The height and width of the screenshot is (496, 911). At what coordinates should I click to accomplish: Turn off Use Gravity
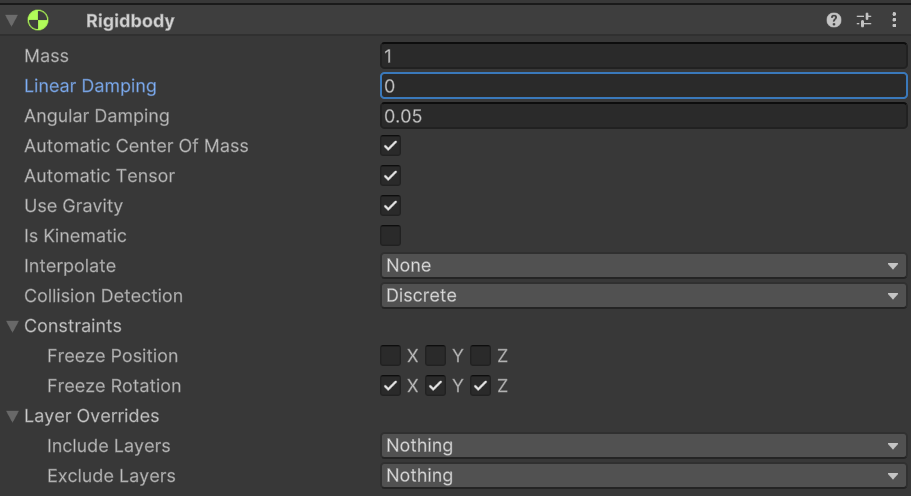[x=391, y=206]
